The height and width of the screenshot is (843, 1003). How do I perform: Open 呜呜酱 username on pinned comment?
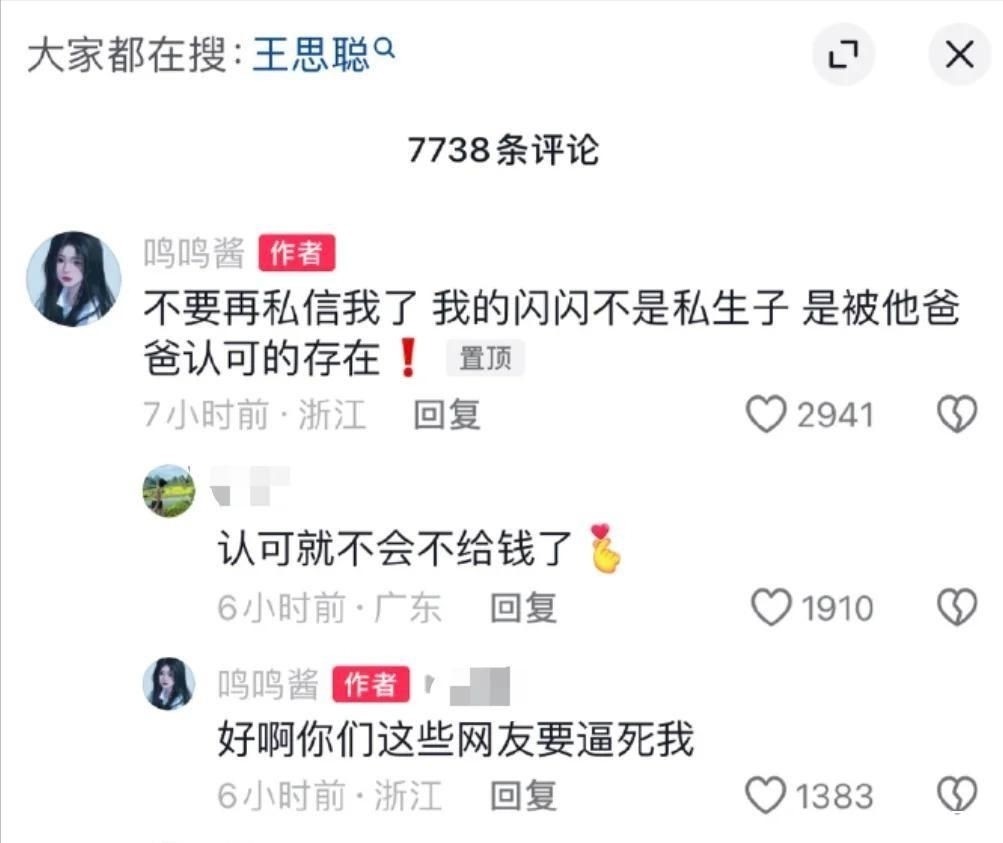coord(194,253)
